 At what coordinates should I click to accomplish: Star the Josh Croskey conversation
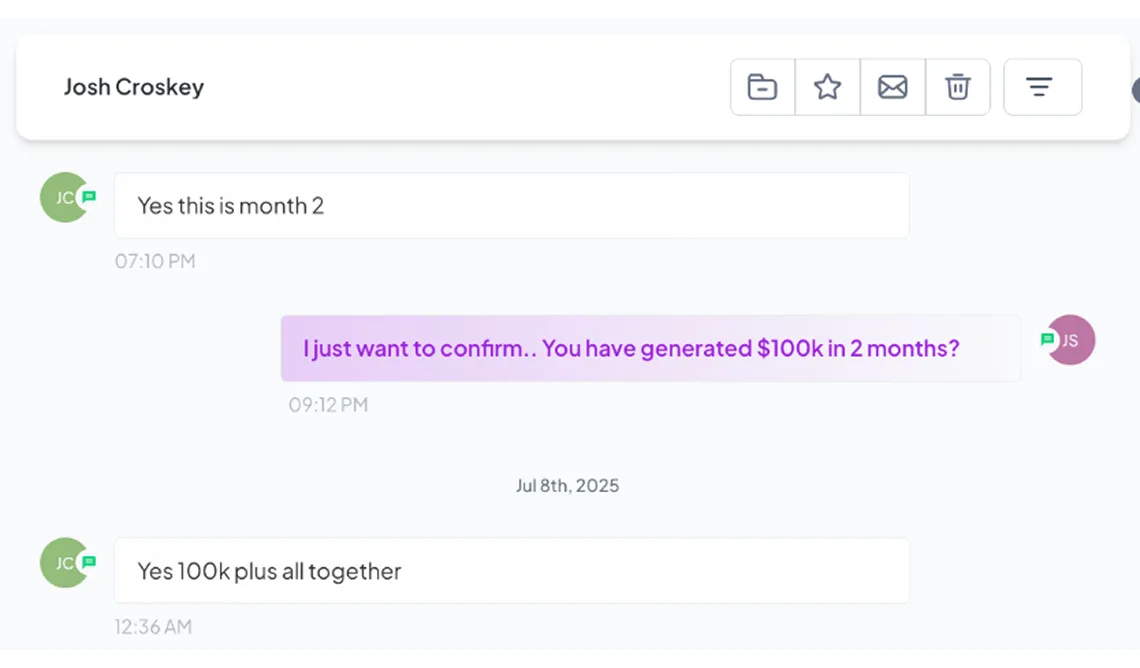pyautogui.click(x=827, y=87)
